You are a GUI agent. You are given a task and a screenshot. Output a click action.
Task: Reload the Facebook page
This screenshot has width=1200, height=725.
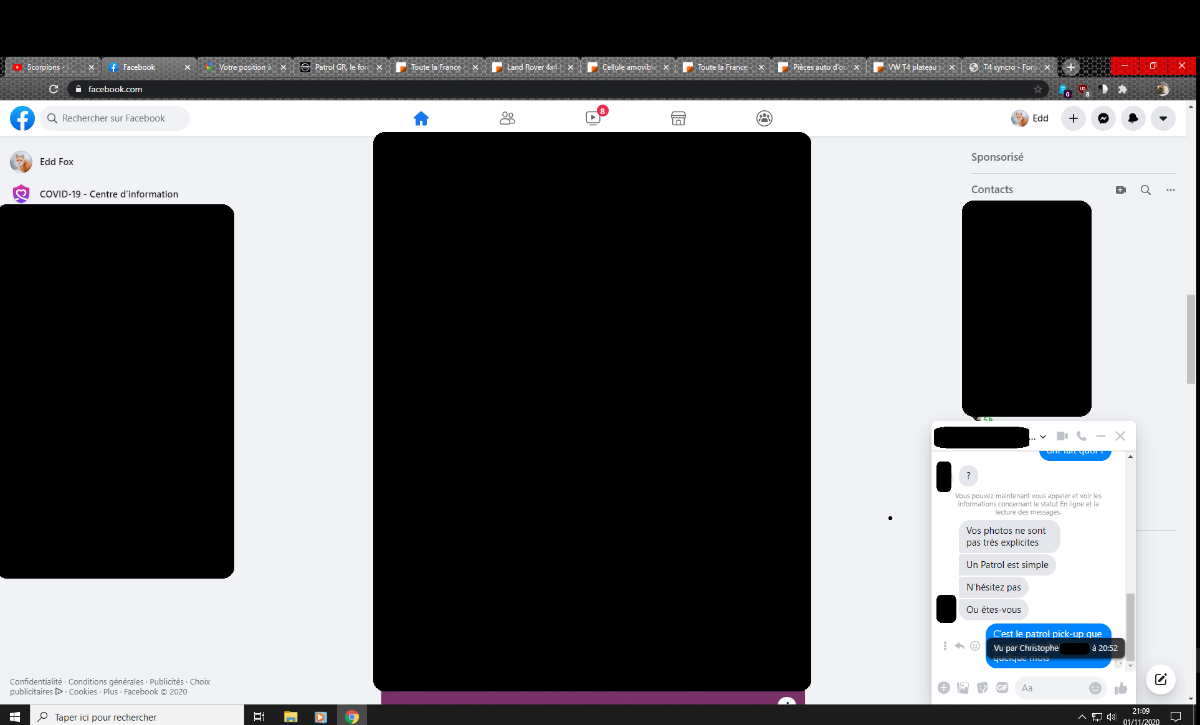53,89
